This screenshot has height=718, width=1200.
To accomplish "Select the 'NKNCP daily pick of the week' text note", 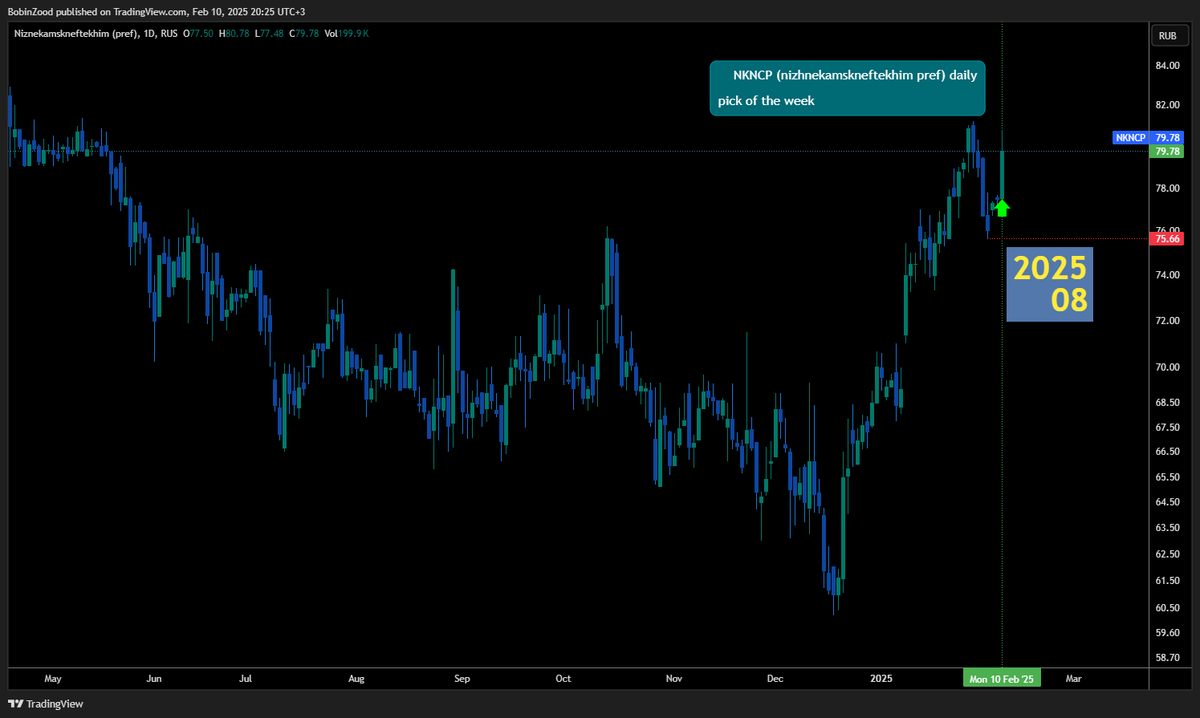I will click(848, 88).
